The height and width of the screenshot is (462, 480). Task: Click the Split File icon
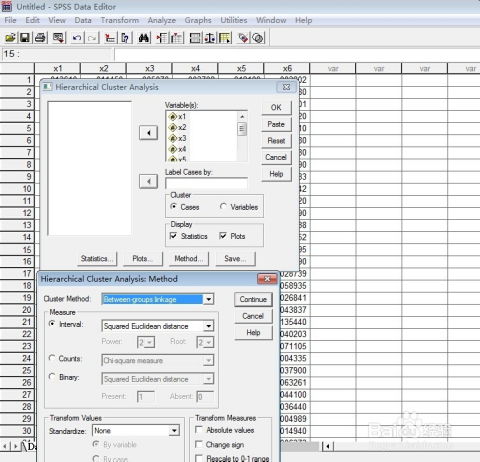(195, 38)
